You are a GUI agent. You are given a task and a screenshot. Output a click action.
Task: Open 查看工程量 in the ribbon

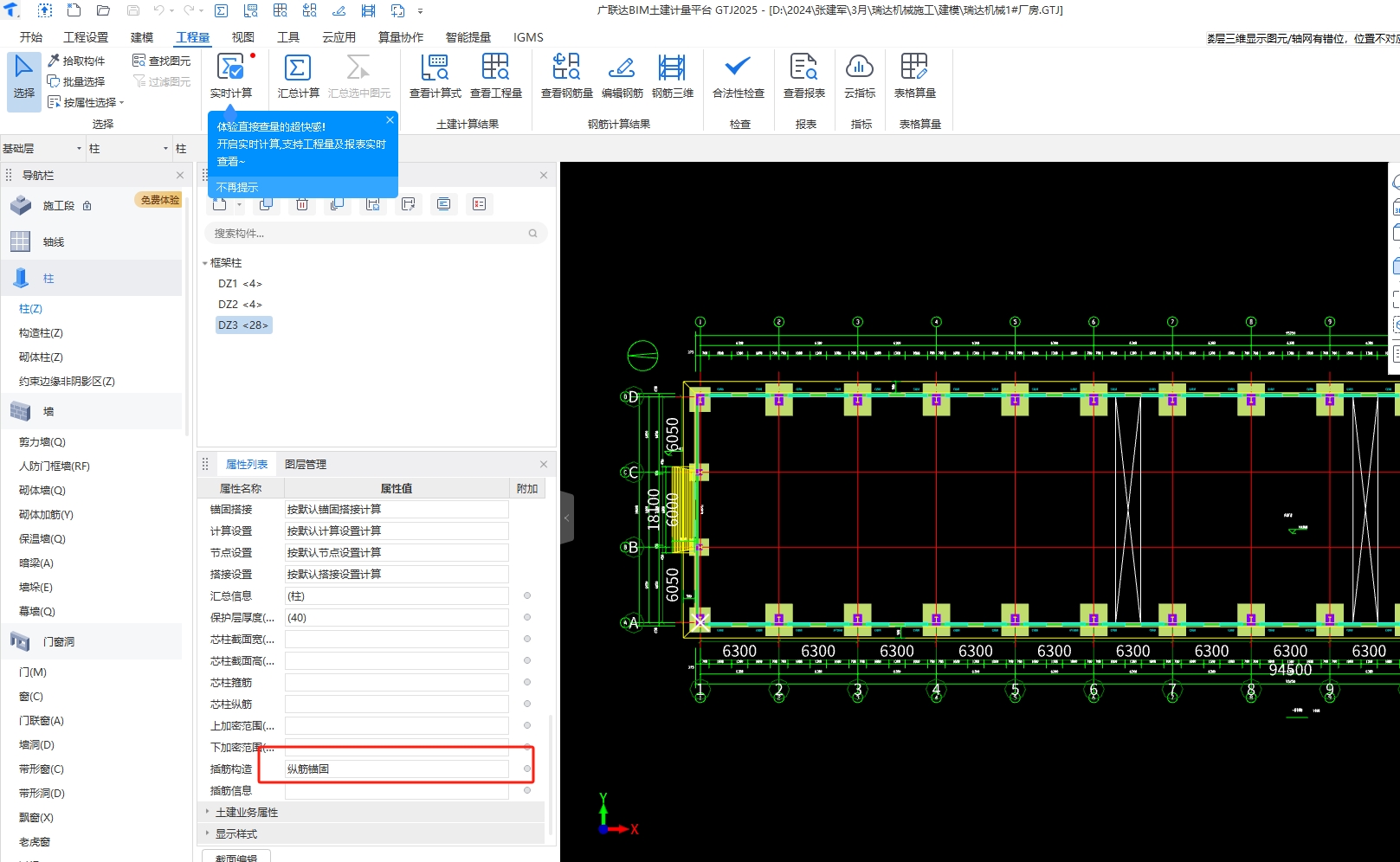click(x=496, y=76)
